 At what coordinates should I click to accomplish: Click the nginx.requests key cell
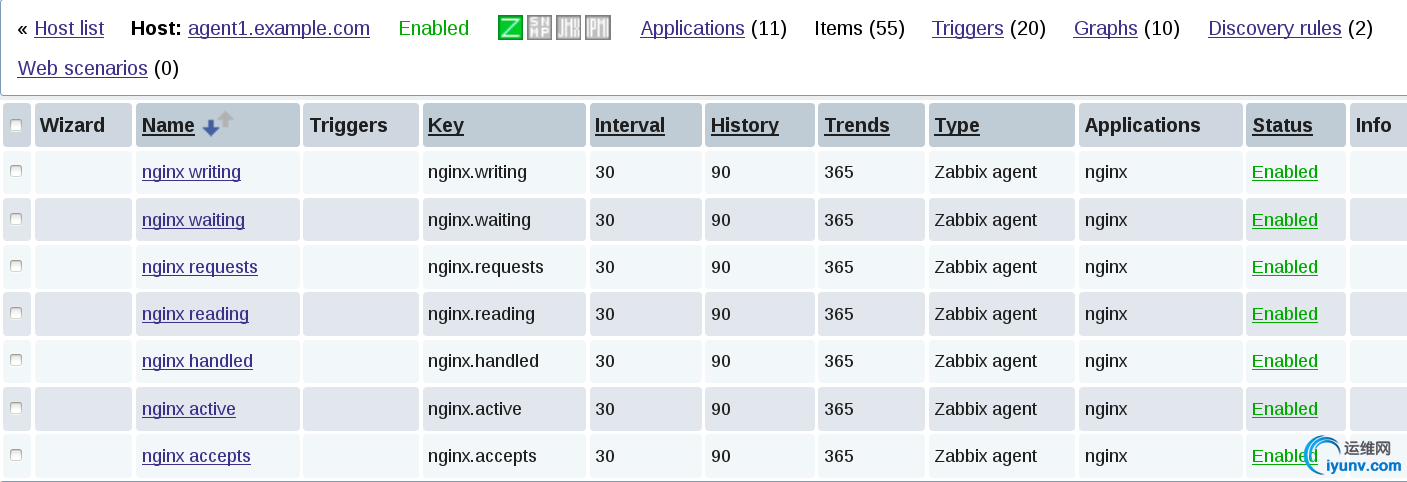[x=504, y=267]
